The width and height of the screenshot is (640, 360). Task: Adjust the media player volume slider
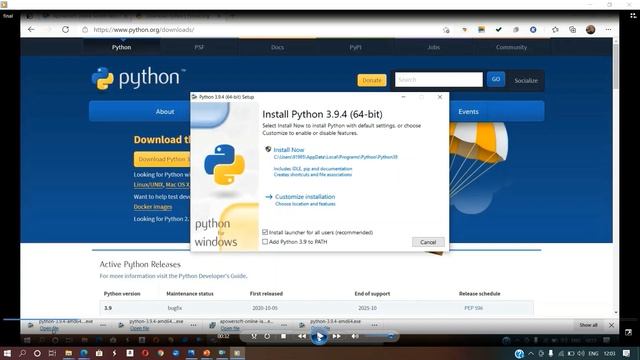pyautogui.click(x=379, y=336)
